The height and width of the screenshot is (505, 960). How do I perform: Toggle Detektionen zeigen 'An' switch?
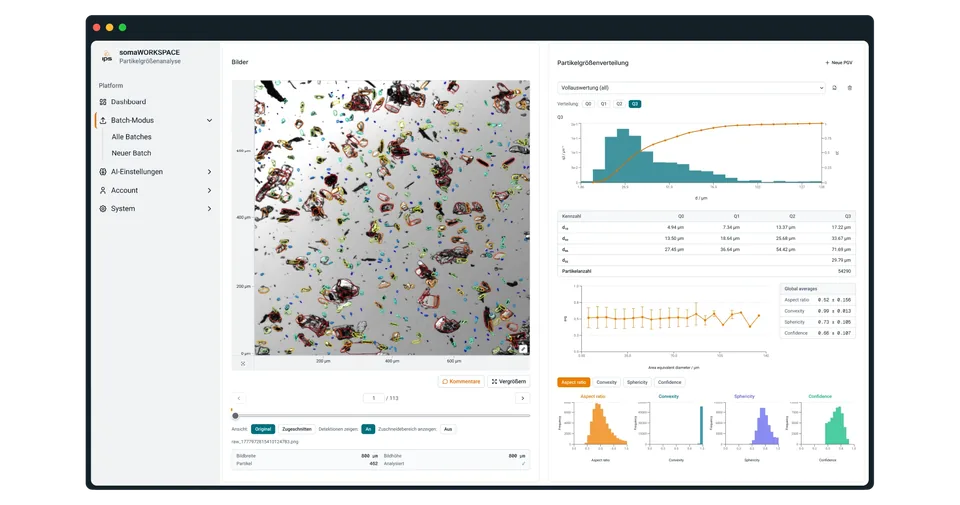(x=368, y=429)
